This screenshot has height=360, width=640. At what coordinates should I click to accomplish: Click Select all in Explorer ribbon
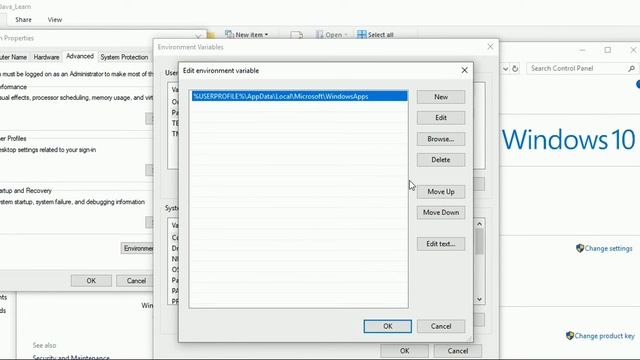click(x=376, y=35)
